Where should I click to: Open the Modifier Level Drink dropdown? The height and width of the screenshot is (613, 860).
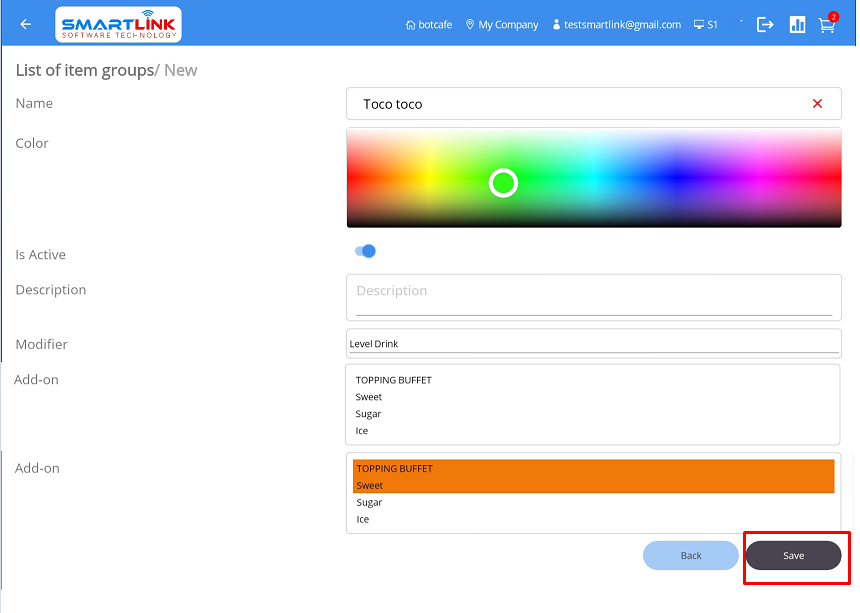(x=593, y=344)
